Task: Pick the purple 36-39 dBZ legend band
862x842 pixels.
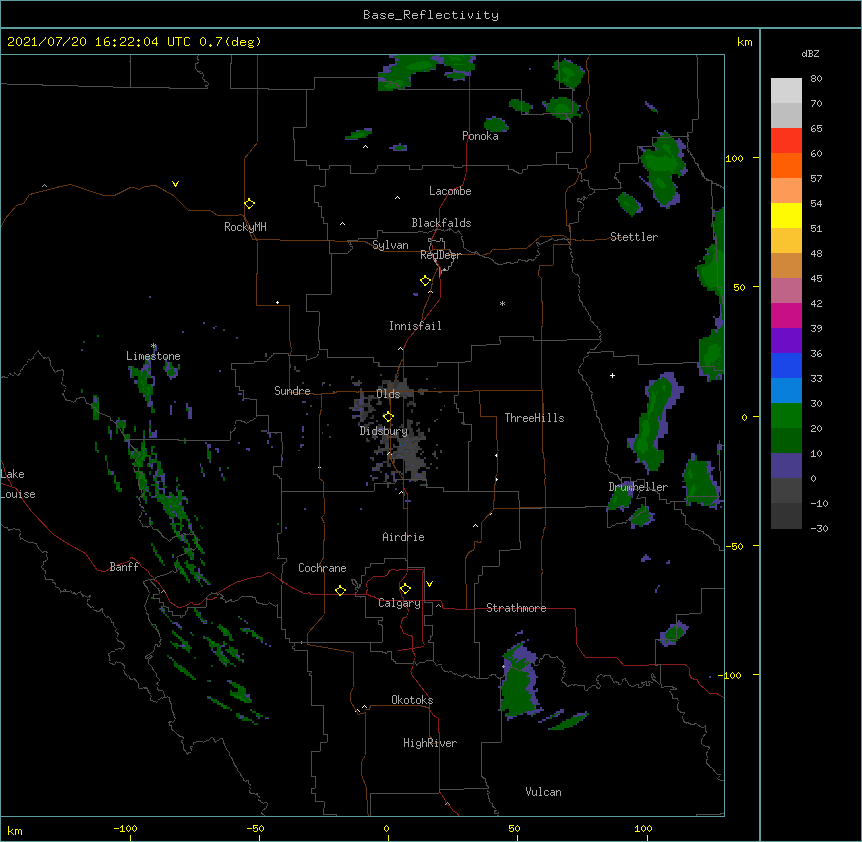Action: (x=786, y=341)
